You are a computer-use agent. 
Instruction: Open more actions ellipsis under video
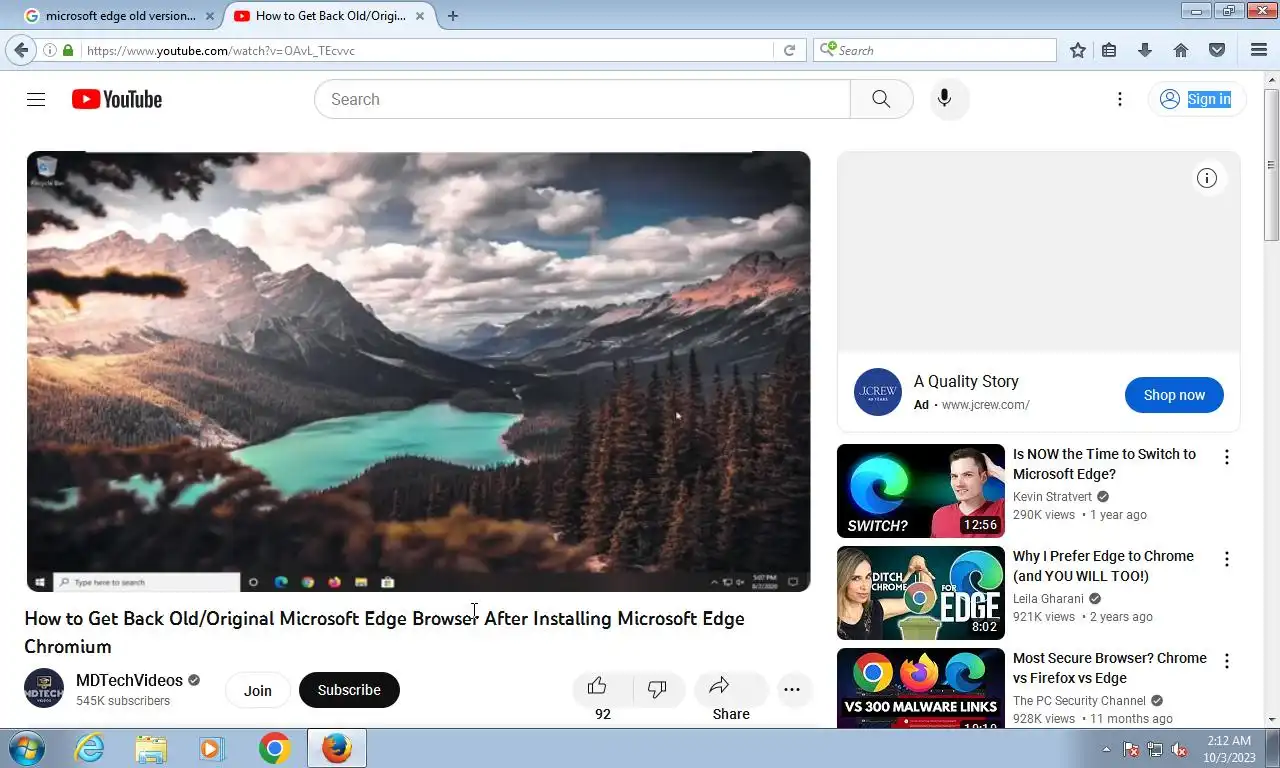[792, 689]
